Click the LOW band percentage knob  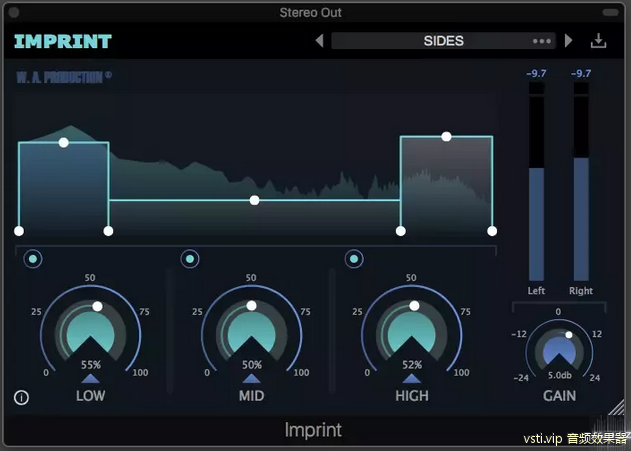click(91, 332)
